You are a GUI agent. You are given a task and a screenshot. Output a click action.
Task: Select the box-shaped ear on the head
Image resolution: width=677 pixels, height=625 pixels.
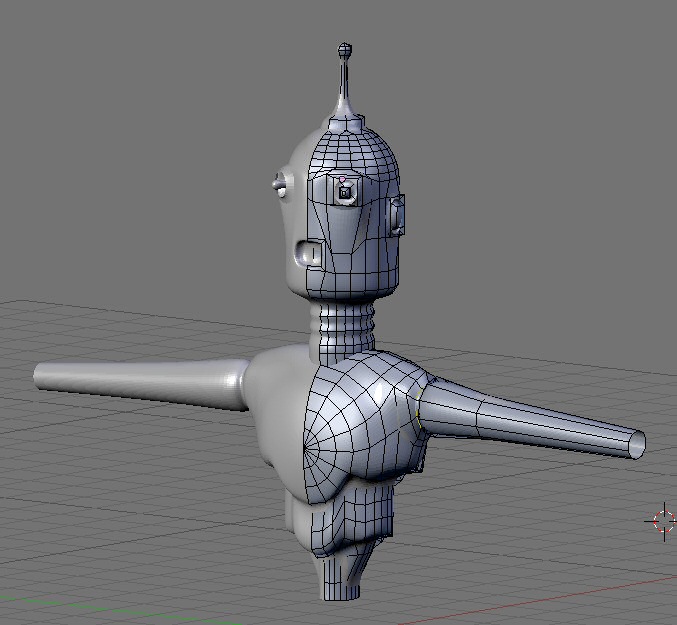point(398,215)
